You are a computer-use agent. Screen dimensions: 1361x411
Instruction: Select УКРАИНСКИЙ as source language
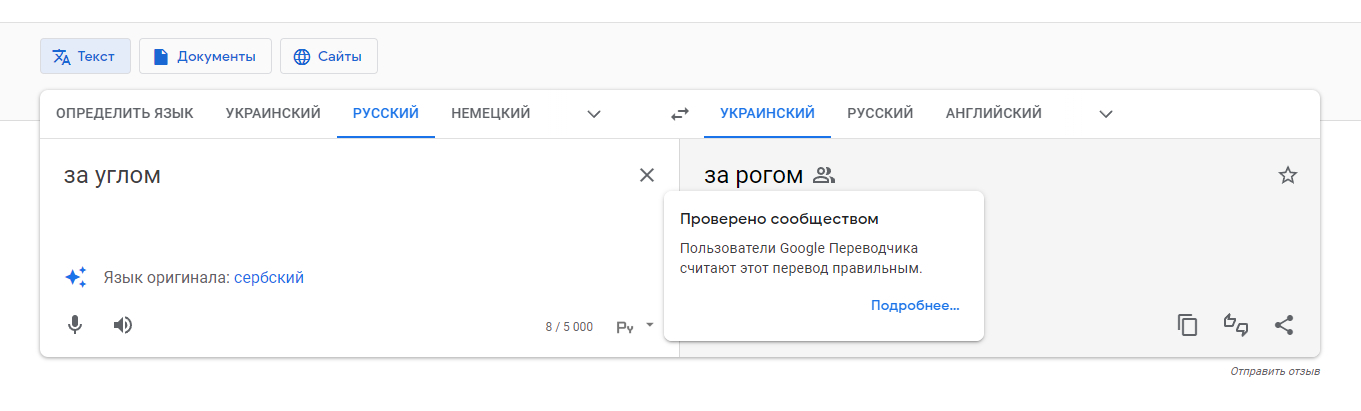[x=273, y=114]
